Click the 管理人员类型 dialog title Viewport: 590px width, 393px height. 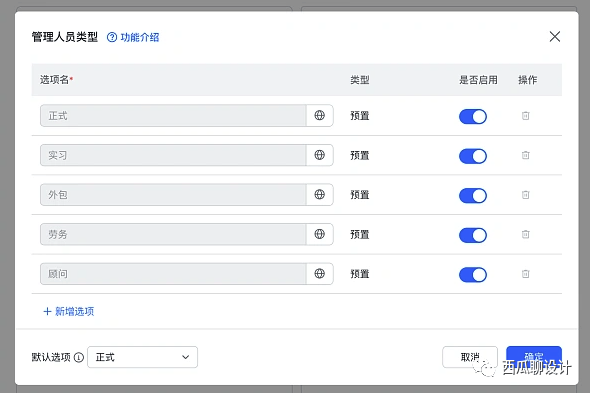pyautogui.click(x=65, y=37)
